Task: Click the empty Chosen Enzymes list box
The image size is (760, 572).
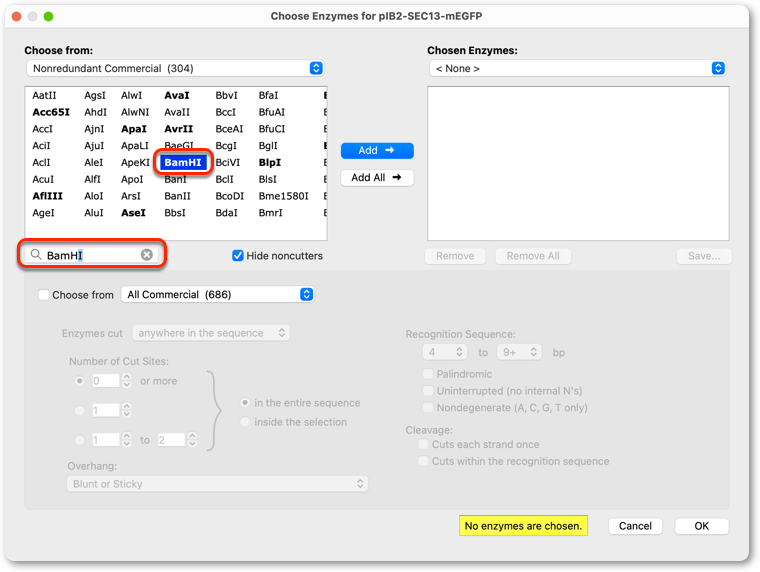Action: click(x=578, y=163)
